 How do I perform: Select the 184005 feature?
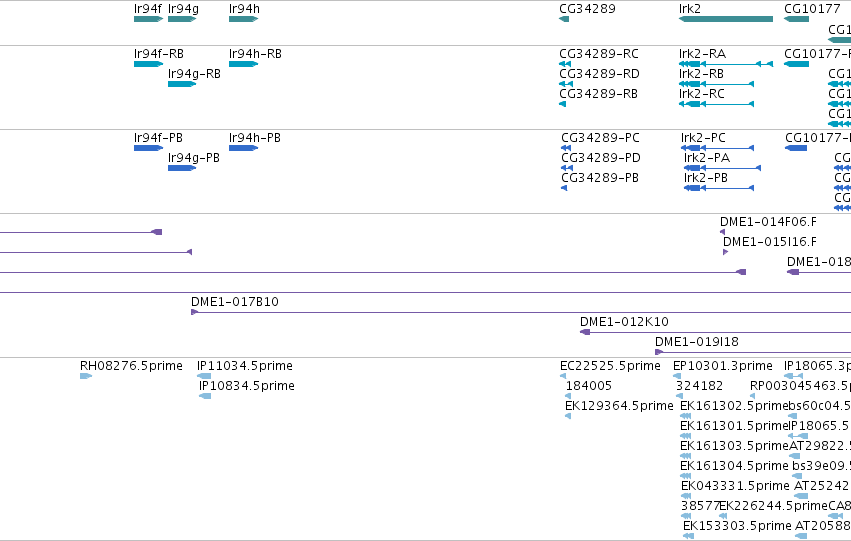568,396
